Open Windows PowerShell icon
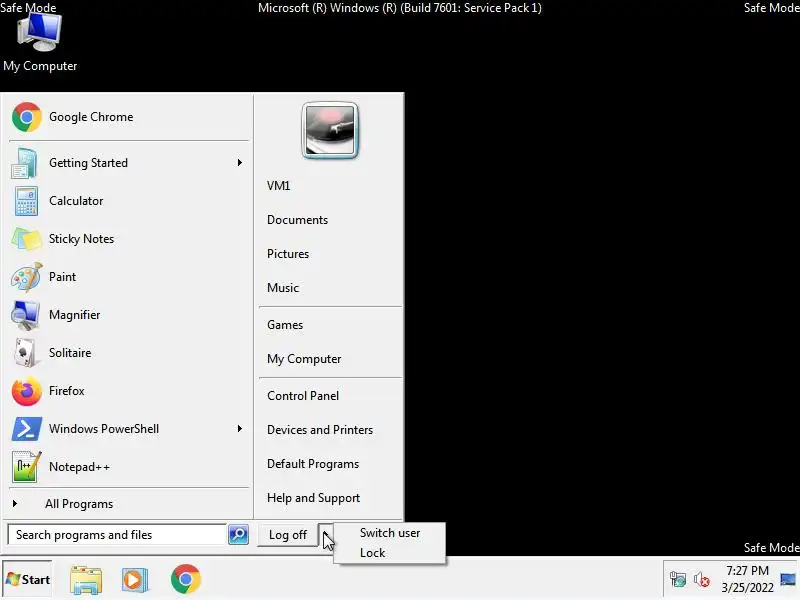The image size is (800, 600). (26, 429)
